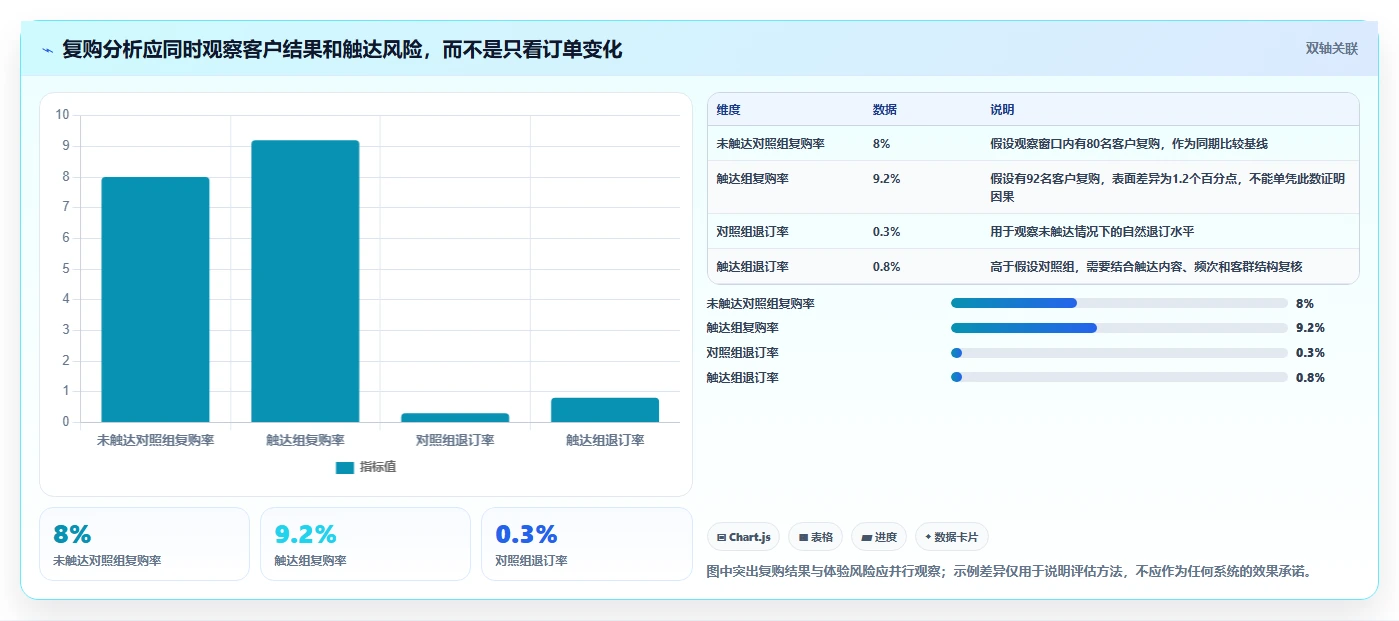1399x621 pixels.
Task: Click the 触达组复购率 bar in the chart
Action: pyautogui.click(x=305, y=281)
